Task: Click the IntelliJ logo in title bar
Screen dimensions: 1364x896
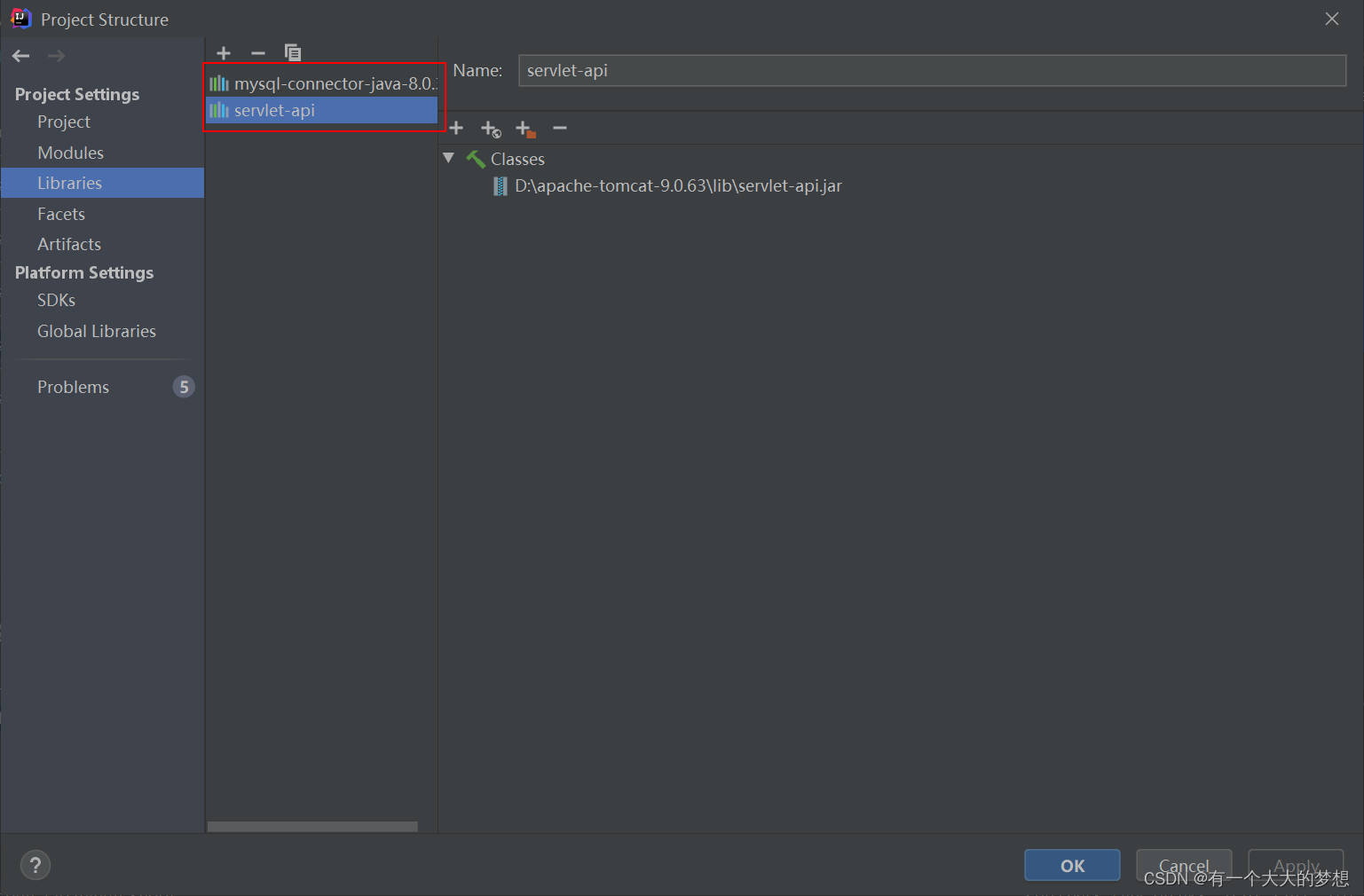Action: [x=20, y=19]
